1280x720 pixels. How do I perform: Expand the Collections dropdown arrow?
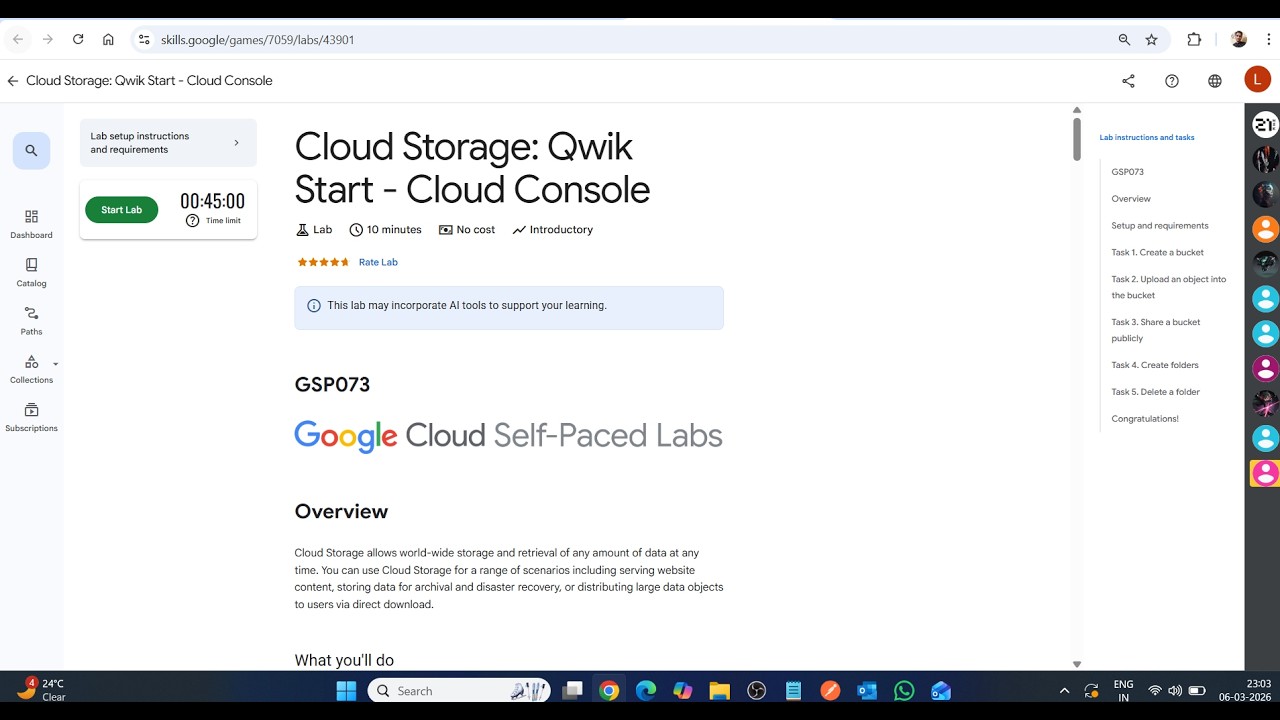[55, 364]
